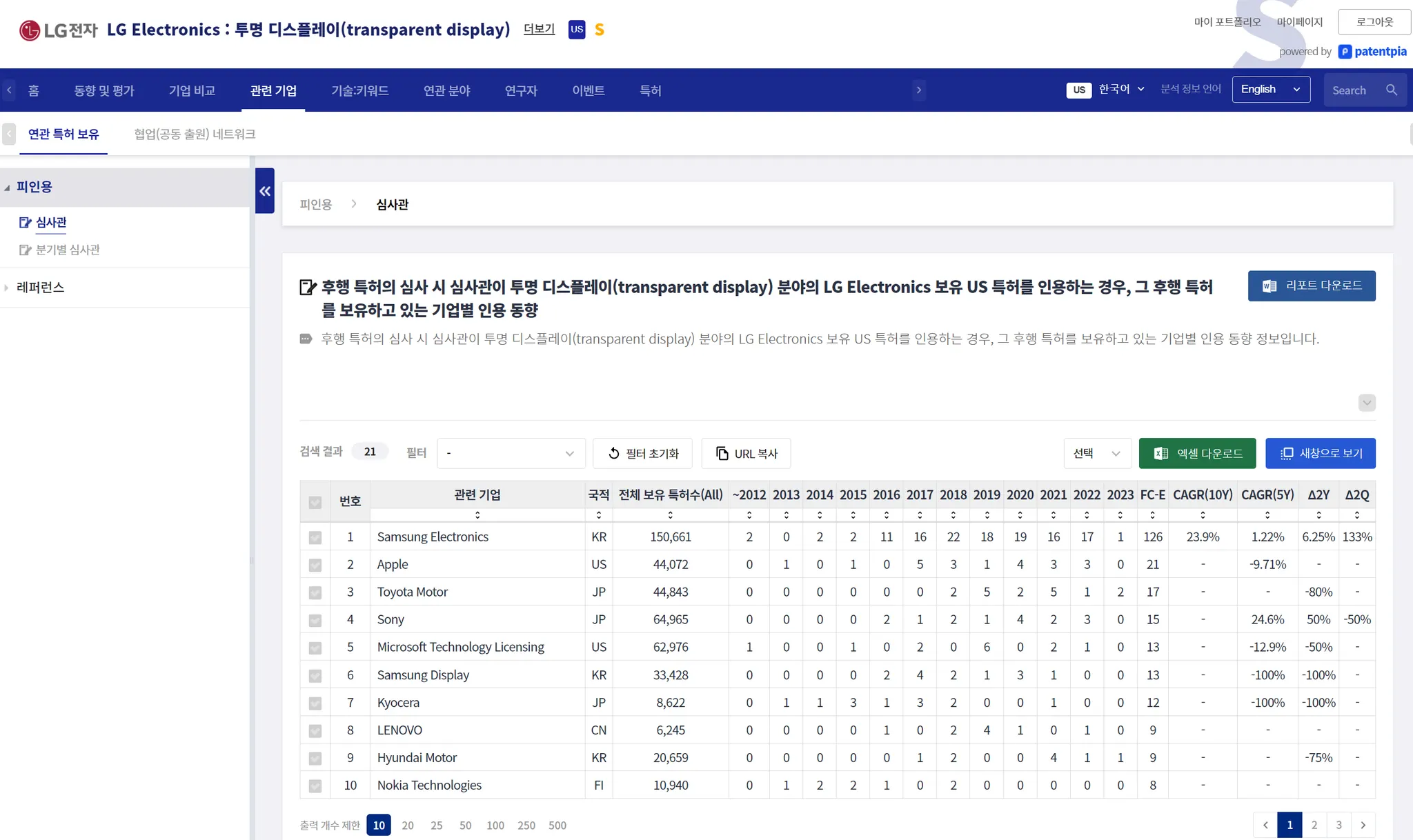Open the 필터 dropdown
The image size is (1413, 840).
(x=511, y=453)
